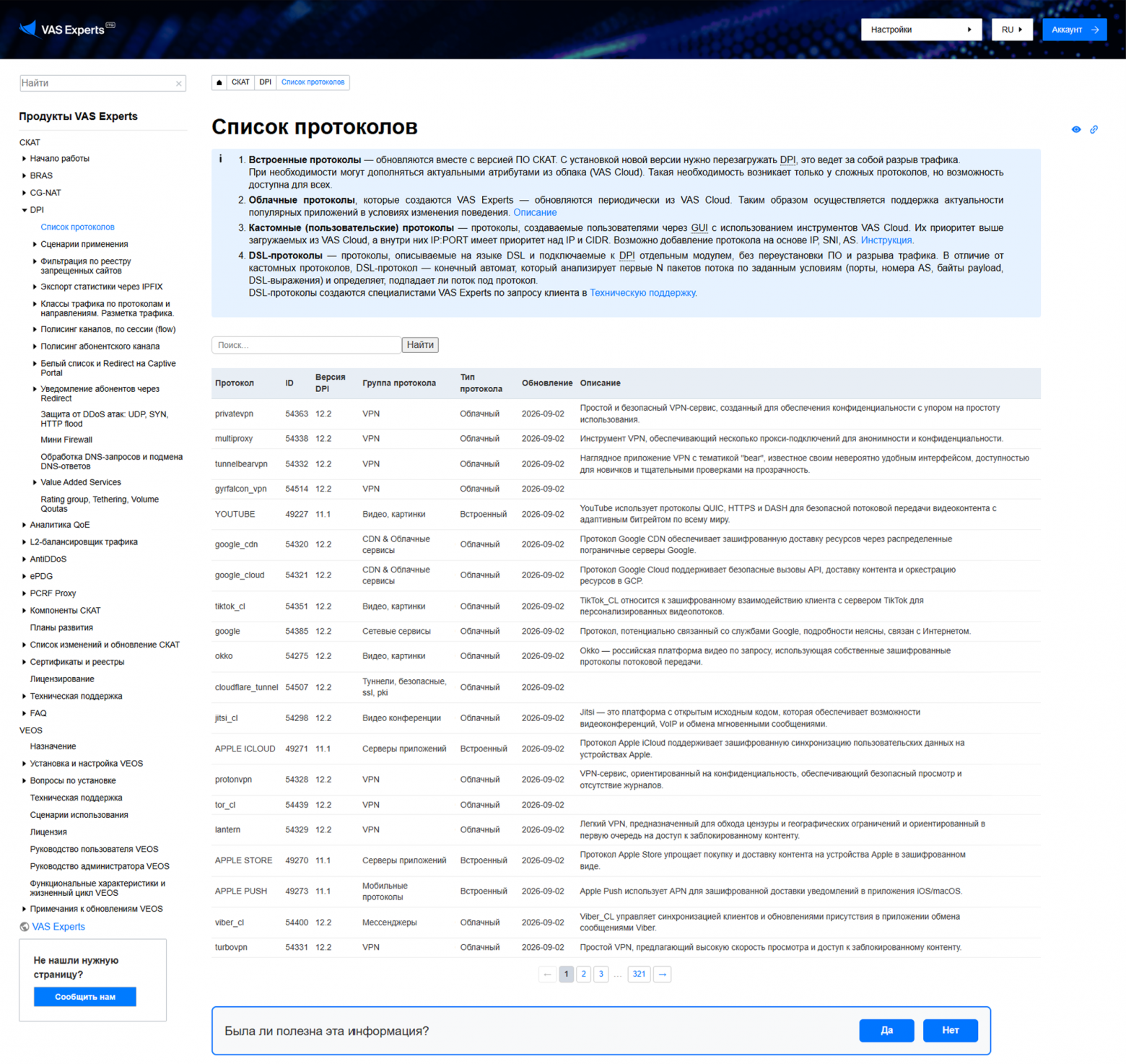Viewport: 1126px width, 1064px height.
Task: Open the Настройки dropdown
Action: [921, 30]
